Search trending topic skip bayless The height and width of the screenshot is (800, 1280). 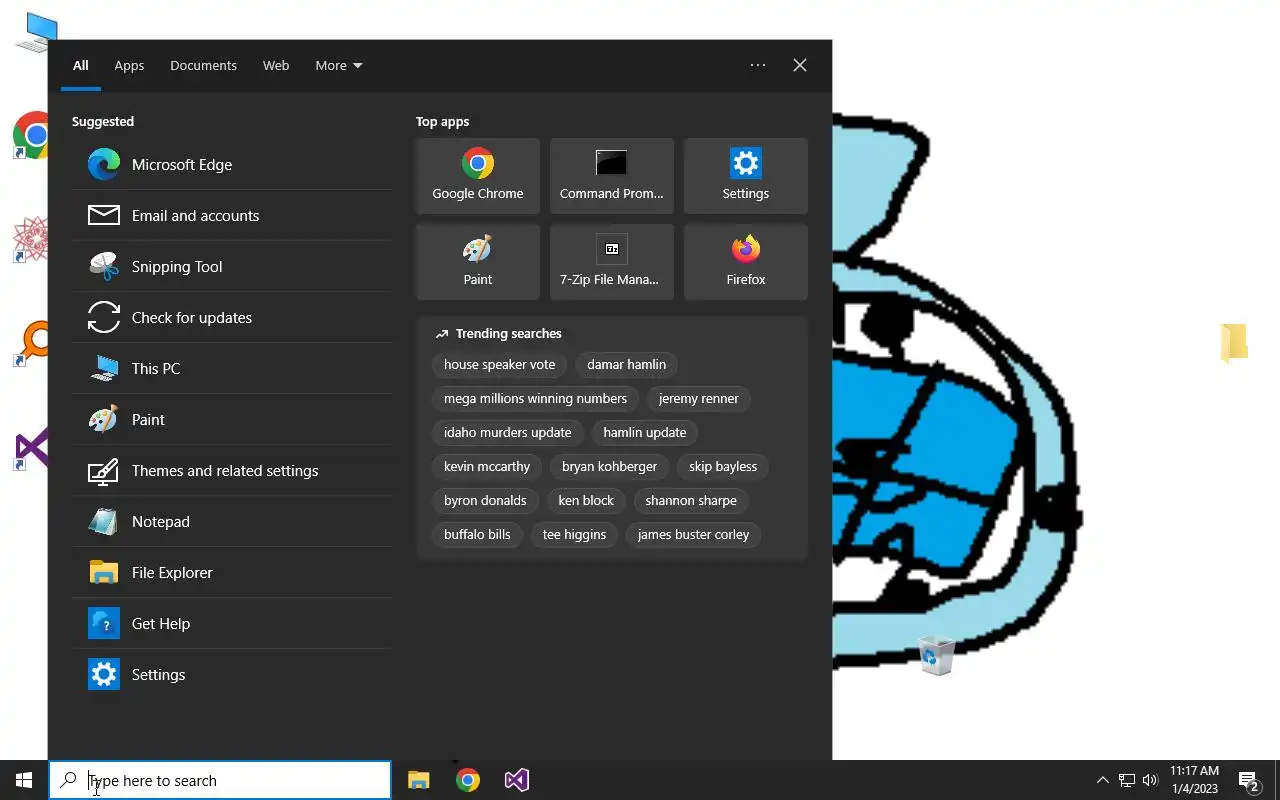[x=723, y=467]
